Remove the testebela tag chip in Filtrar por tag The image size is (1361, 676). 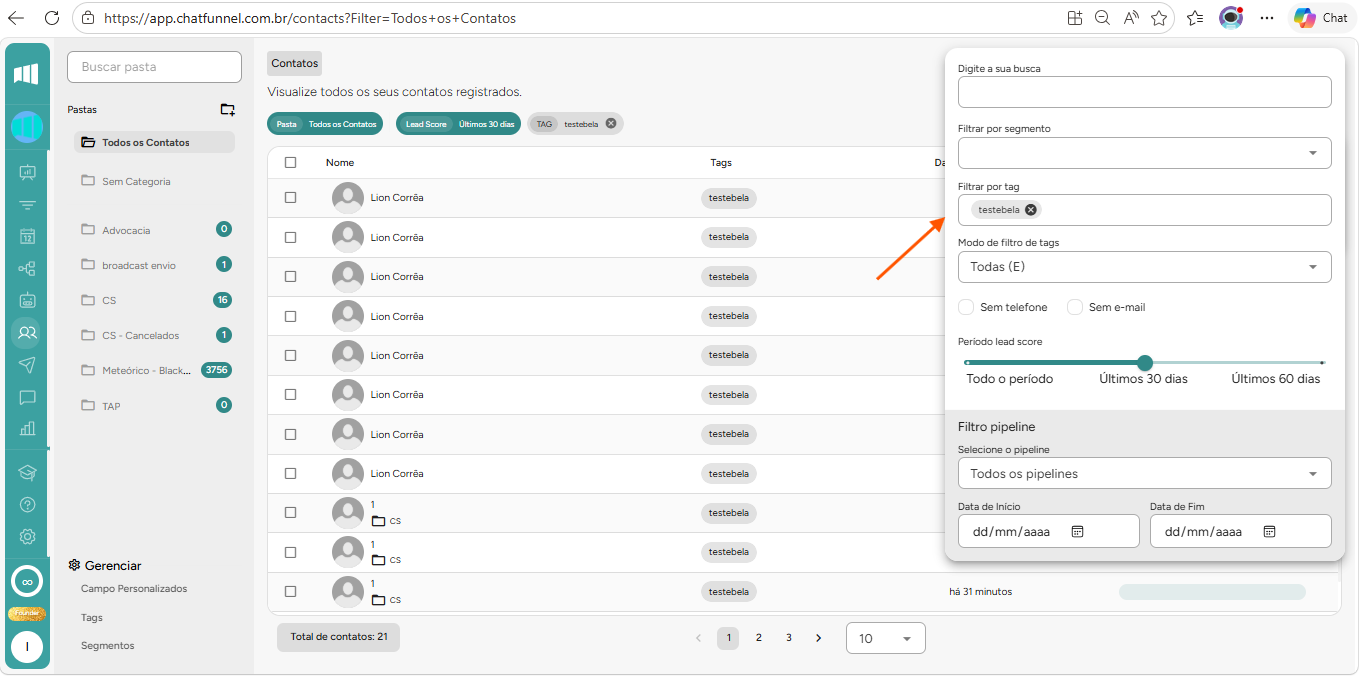(x=1031, y=210)
